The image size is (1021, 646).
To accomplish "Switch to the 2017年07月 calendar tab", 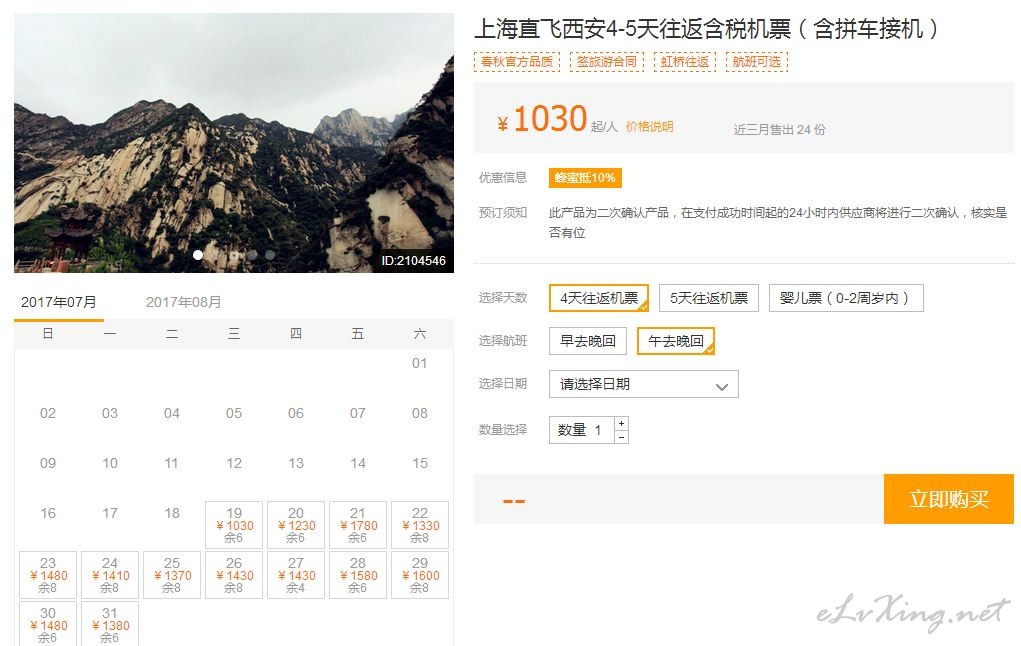I will coord(59,302).
